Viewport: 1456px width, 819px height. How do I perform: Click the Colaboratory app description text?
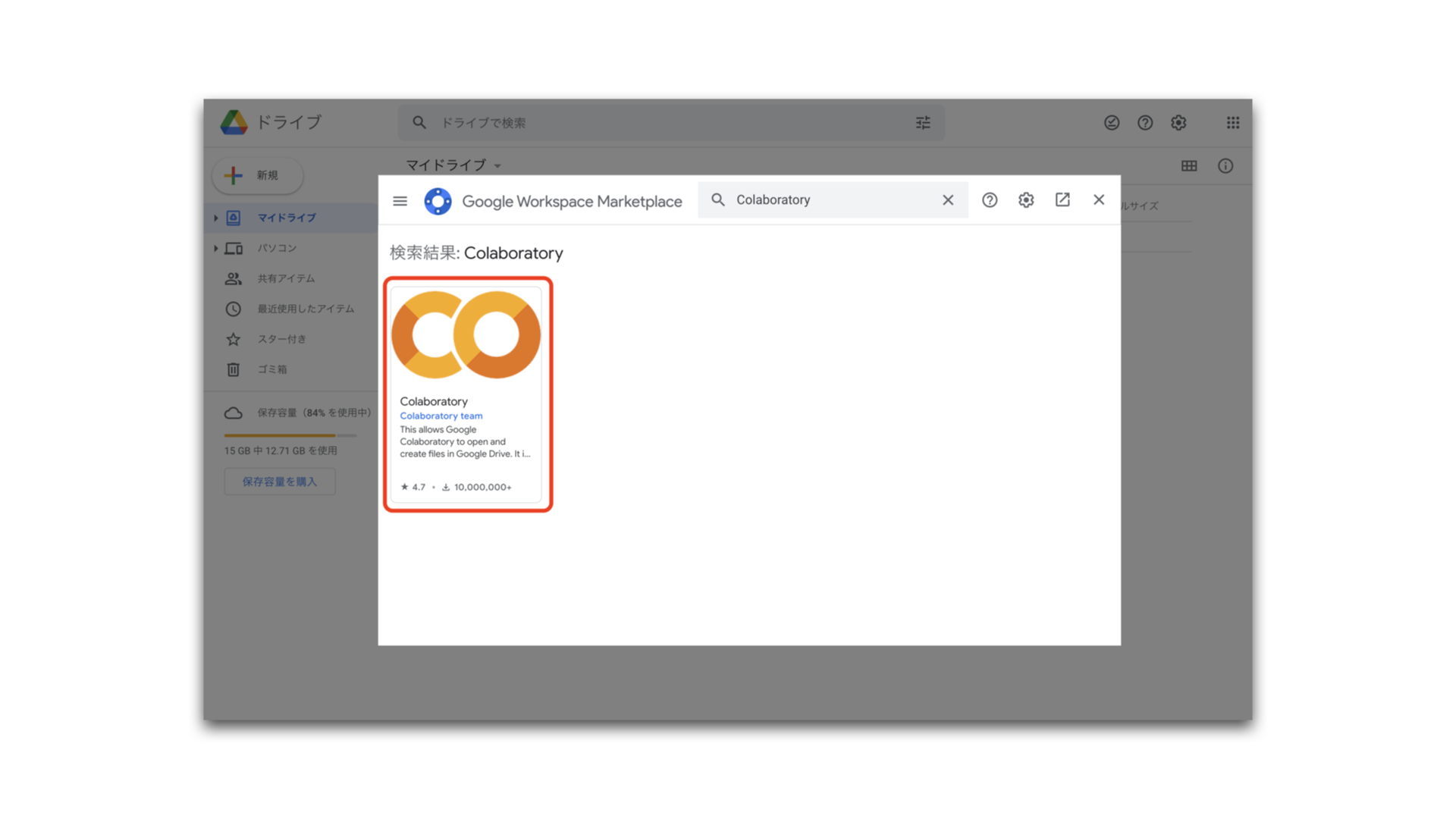point(465,441)
